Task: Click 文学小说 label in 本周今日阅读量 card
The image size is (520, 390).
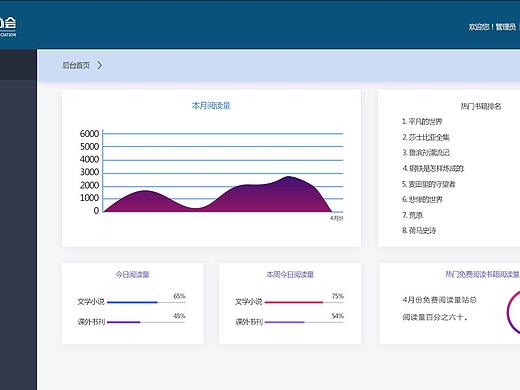Action: pyautogui.click(x=249, y=302)
